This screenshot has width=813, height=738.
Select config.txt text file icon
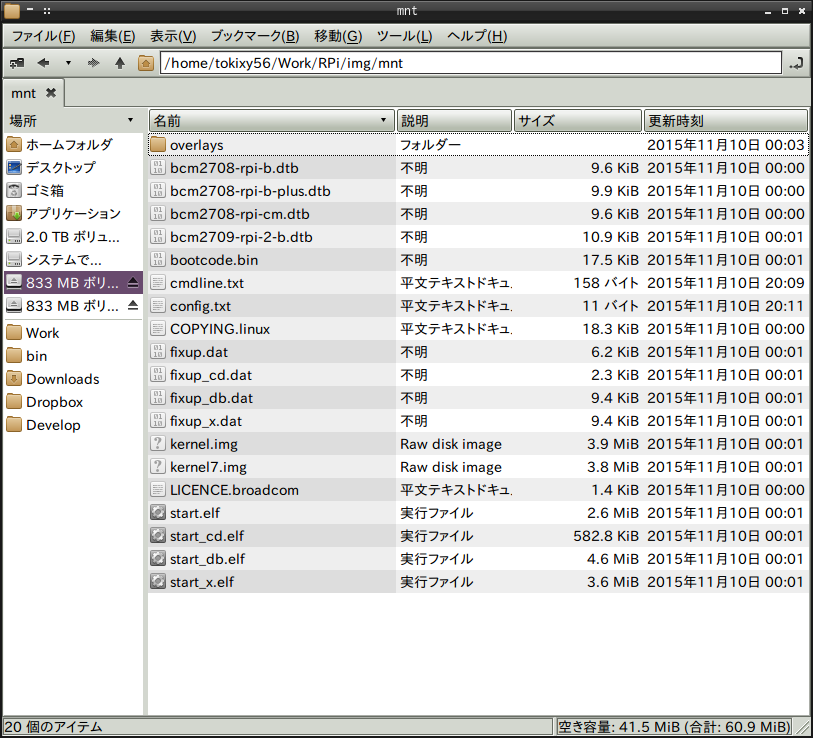[158, 305]
